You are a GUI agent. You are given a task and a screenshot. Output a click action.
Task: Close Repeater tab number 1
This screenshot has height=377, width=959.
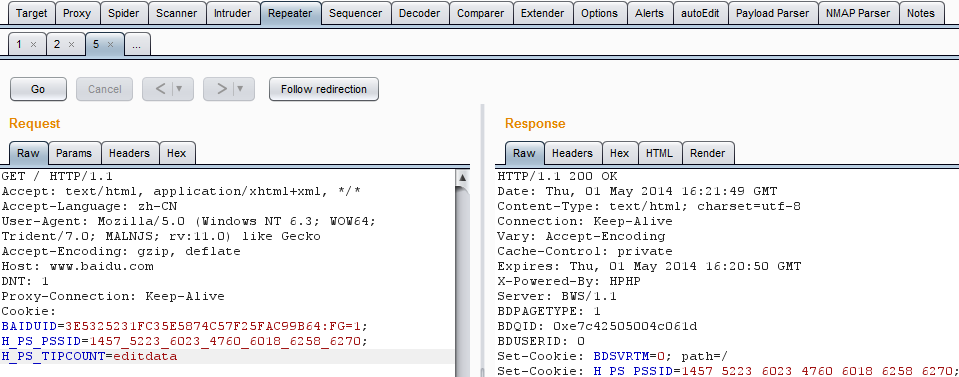point(34,45)
